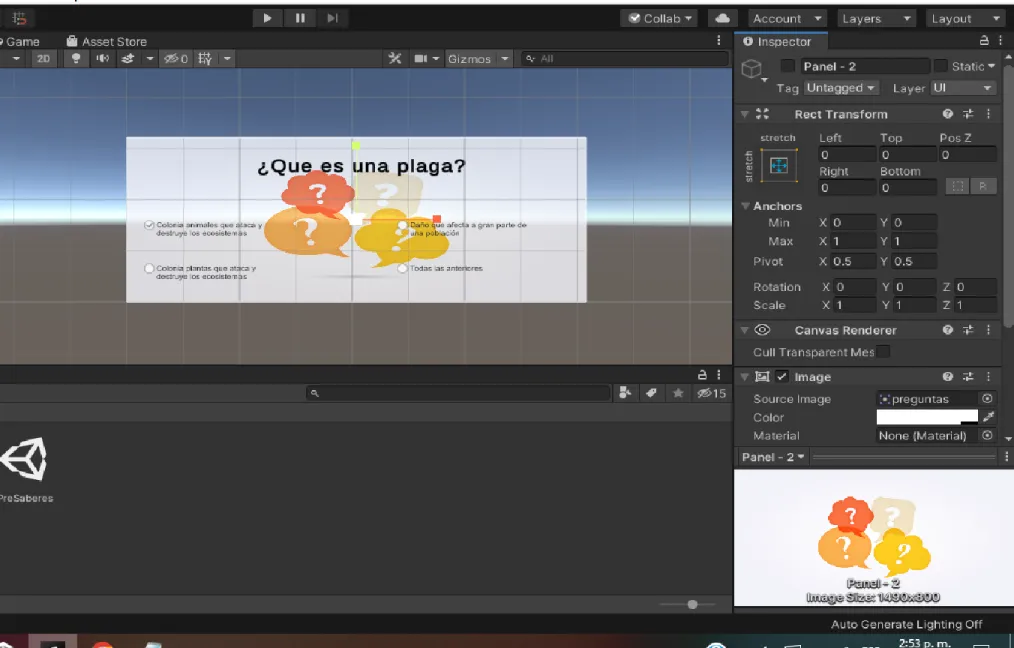Open the Layer UI dropdown
The height and width of the screenshot is (648, 1014).
pyautogui.click(x=962, y=88)
